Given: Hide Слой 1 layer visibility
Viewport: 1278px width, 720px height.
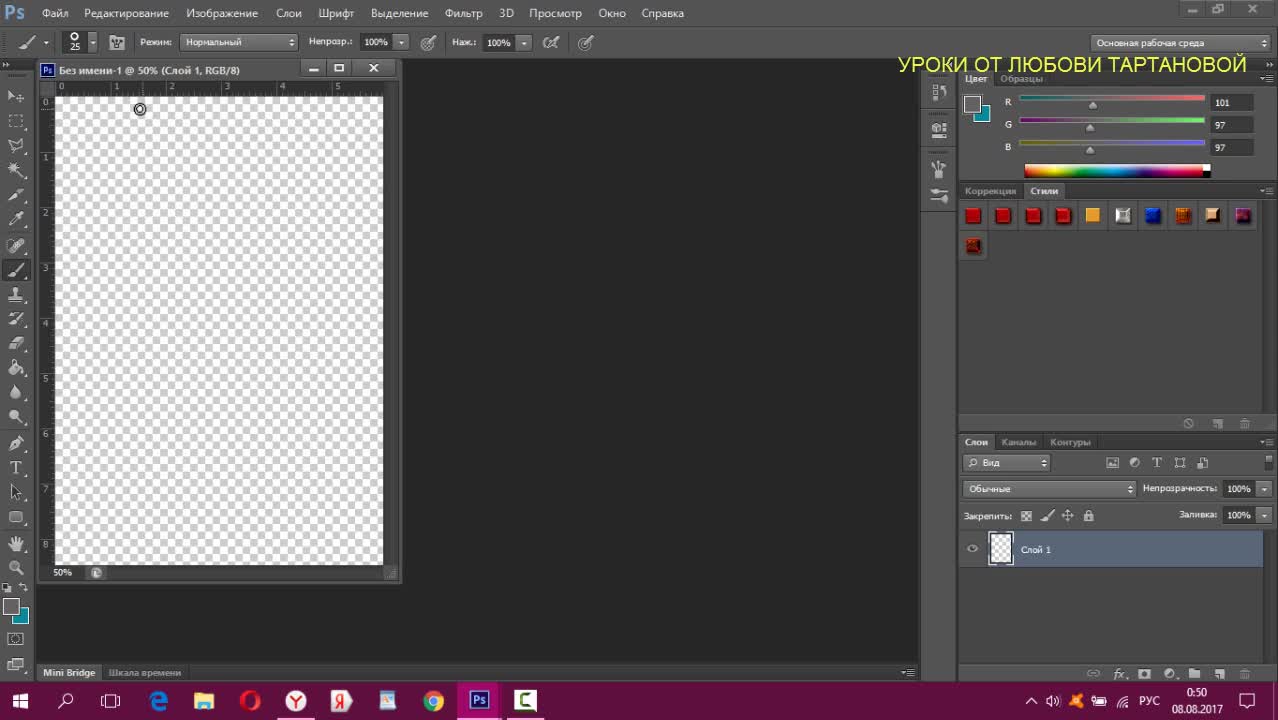Looking at the screenshot, I should coord(972,549).
